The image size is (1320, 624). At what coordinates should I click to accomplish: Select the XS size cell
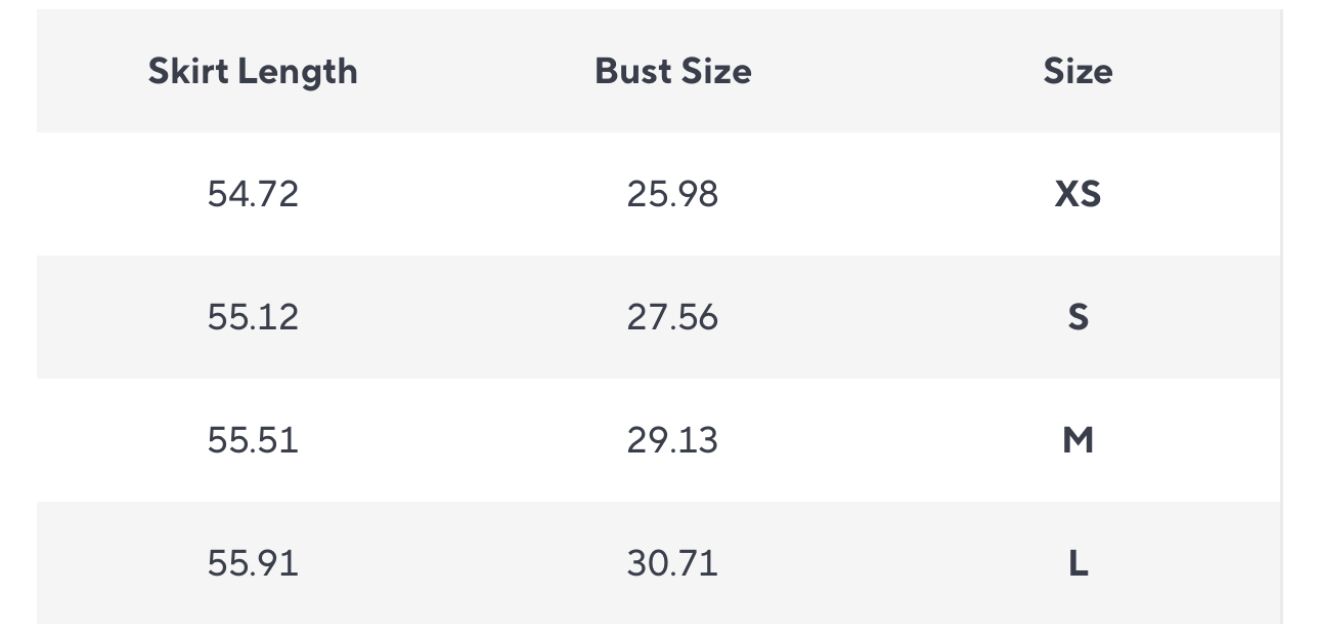[1078, 194]
